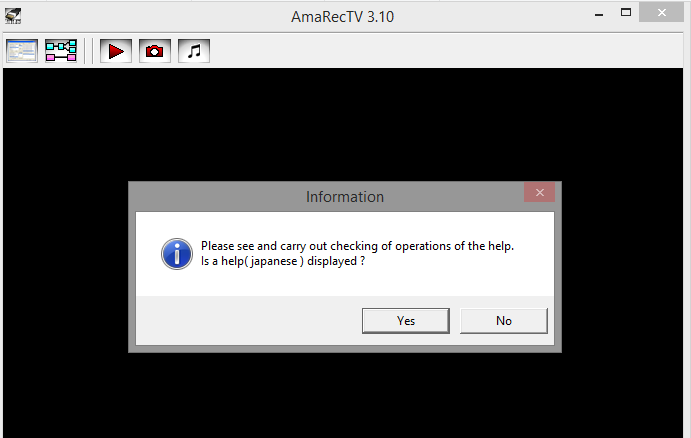Maximize the AmaRecTV window
This screenshot has width=691, height=438.
click(x=626, y=12)
